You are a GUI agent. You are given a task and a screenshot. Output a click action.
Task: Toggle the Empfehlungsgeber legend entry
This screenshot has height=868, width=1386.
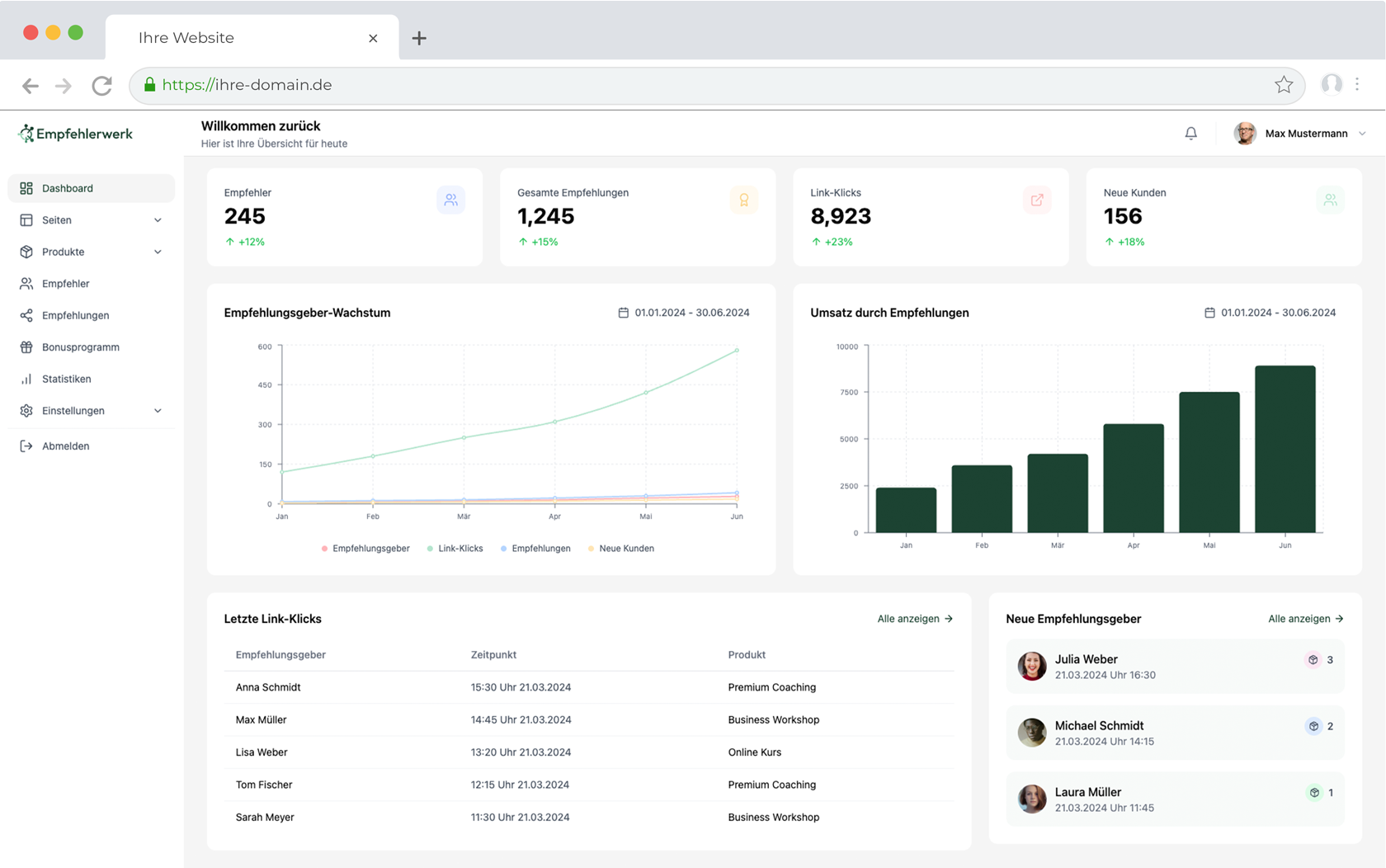tap(365, 548)
